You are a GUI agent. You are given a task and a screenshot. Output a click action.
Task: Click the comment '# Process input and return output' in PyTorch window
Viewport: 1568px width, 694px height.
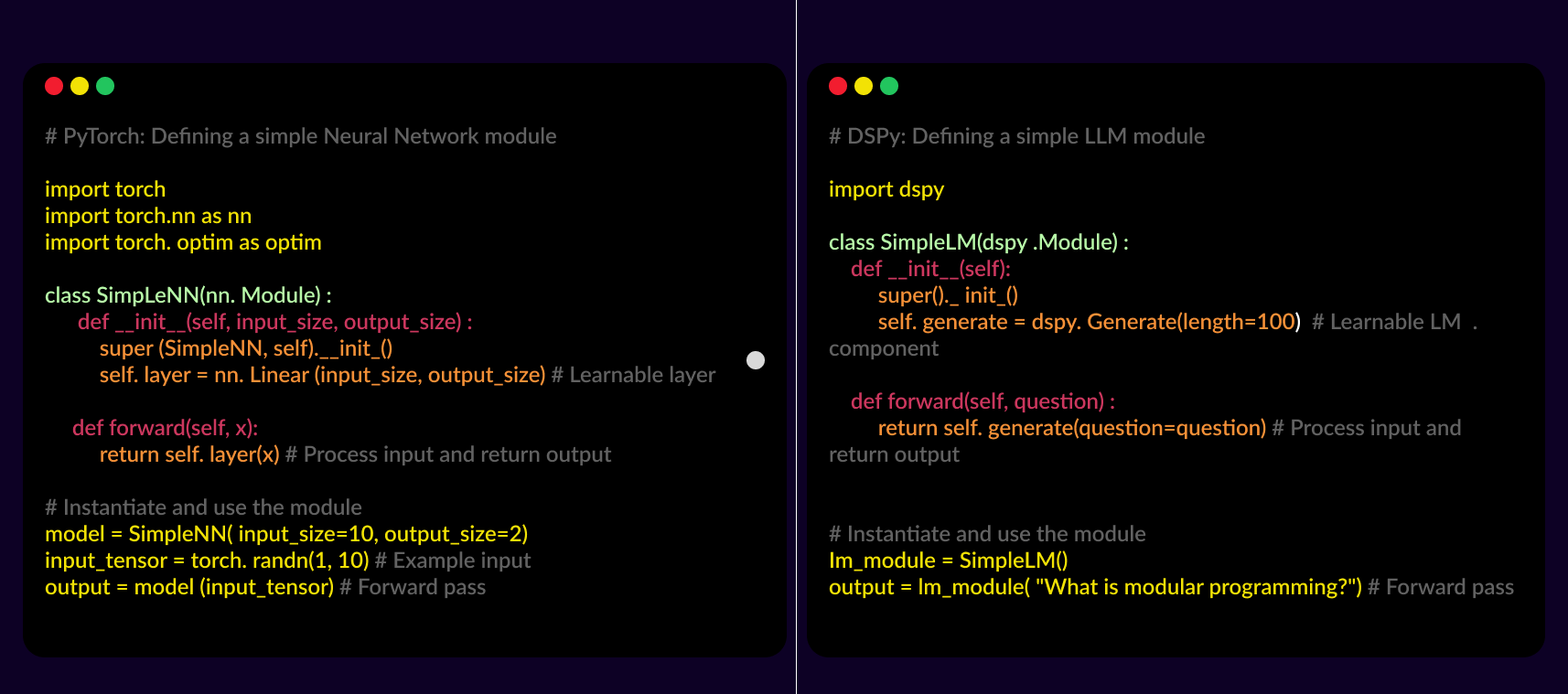point(448,454)
